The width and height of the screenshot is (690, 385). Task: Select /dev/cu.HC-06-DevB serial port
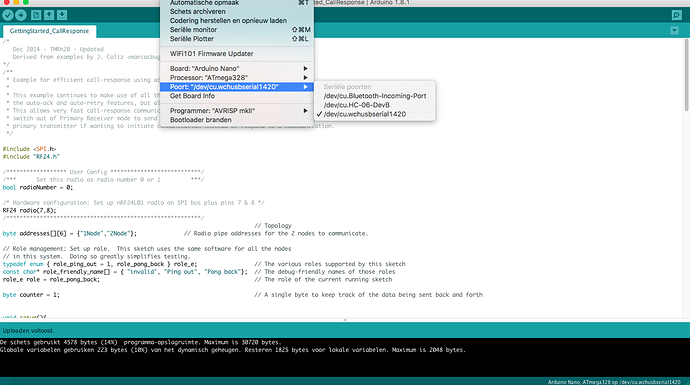coord(375,105)
